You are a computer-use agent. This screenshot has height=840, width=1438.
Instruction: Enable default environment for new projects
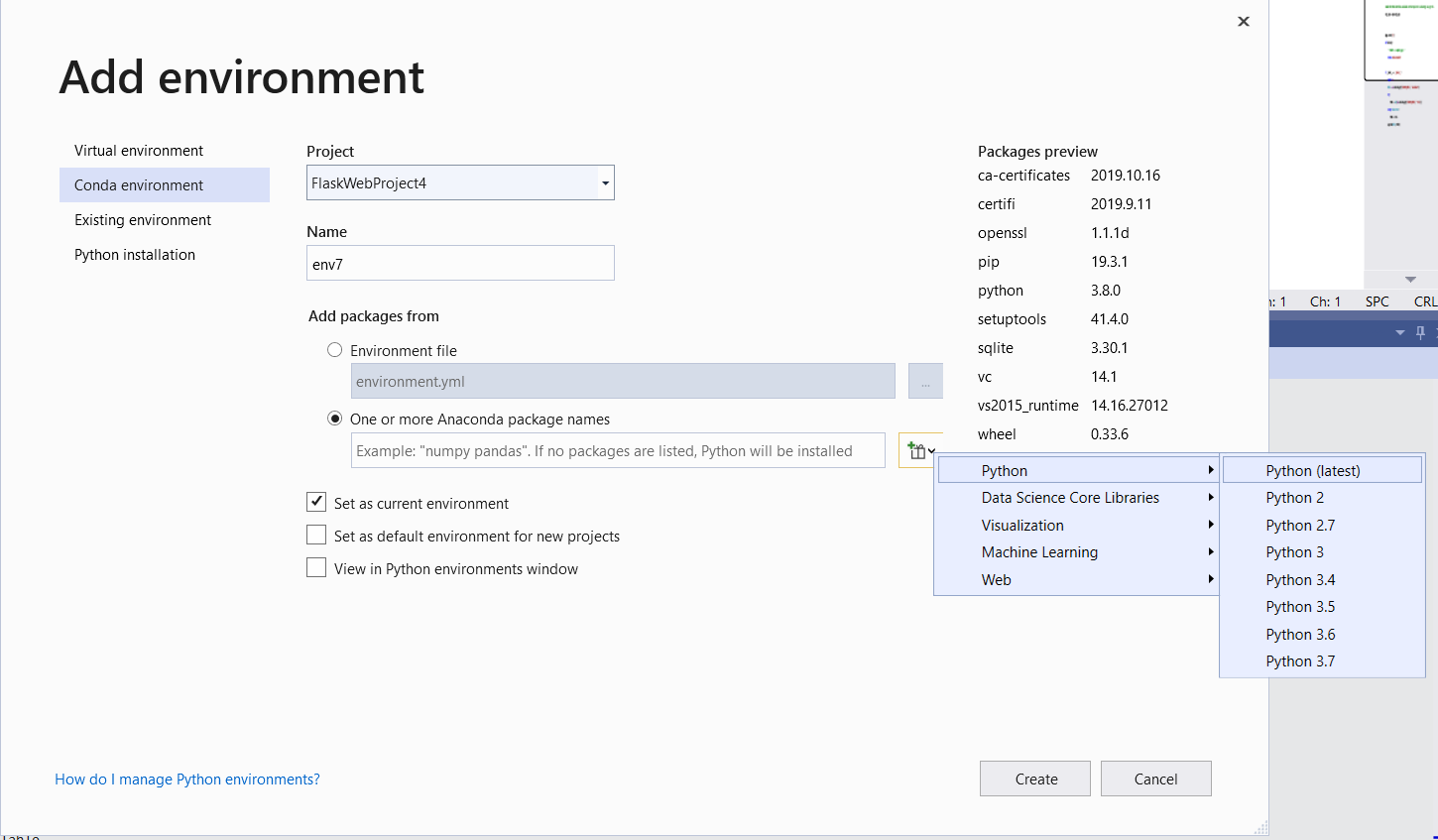pos(316,536)
